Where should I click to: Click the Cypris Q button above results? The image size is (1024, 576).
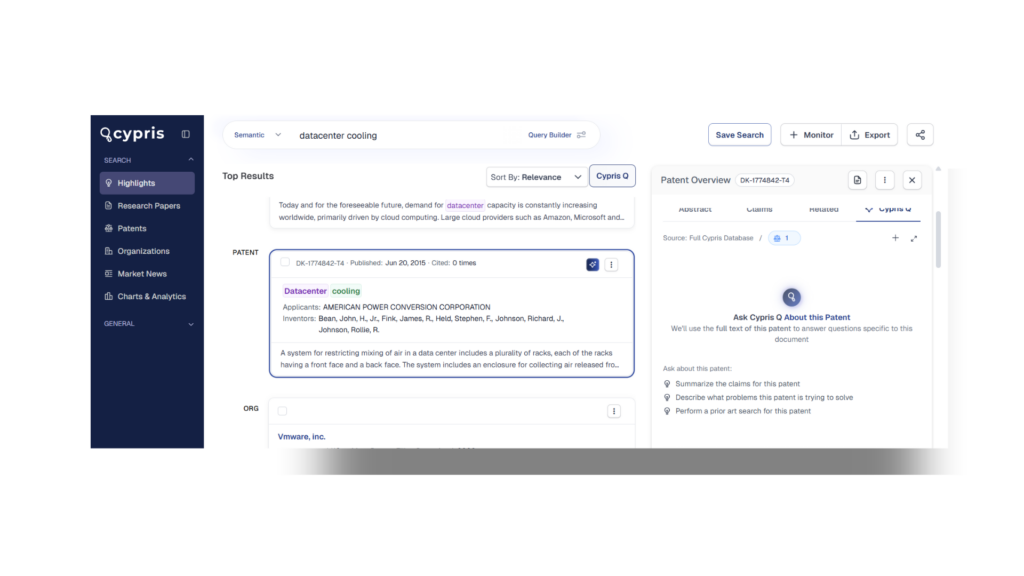(612, 176)
